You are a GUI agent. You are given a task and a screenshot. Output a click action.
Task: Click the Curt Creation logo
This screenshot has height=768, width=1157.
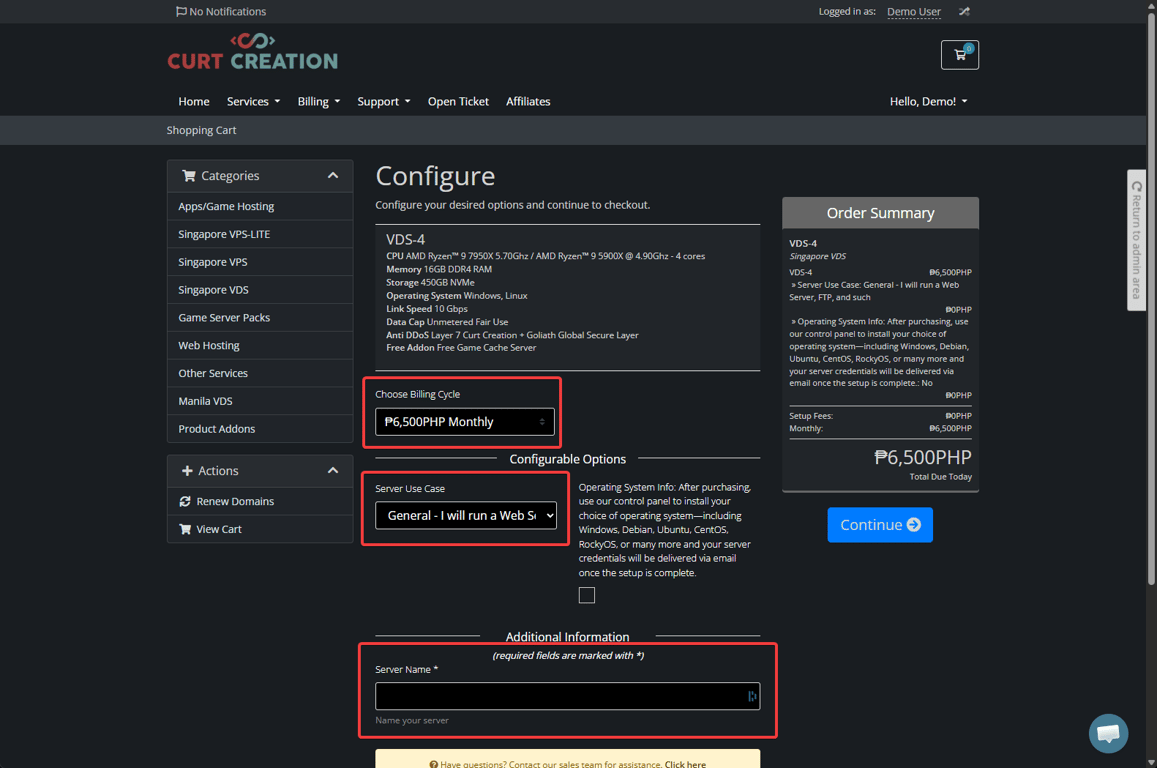(252, 52)
